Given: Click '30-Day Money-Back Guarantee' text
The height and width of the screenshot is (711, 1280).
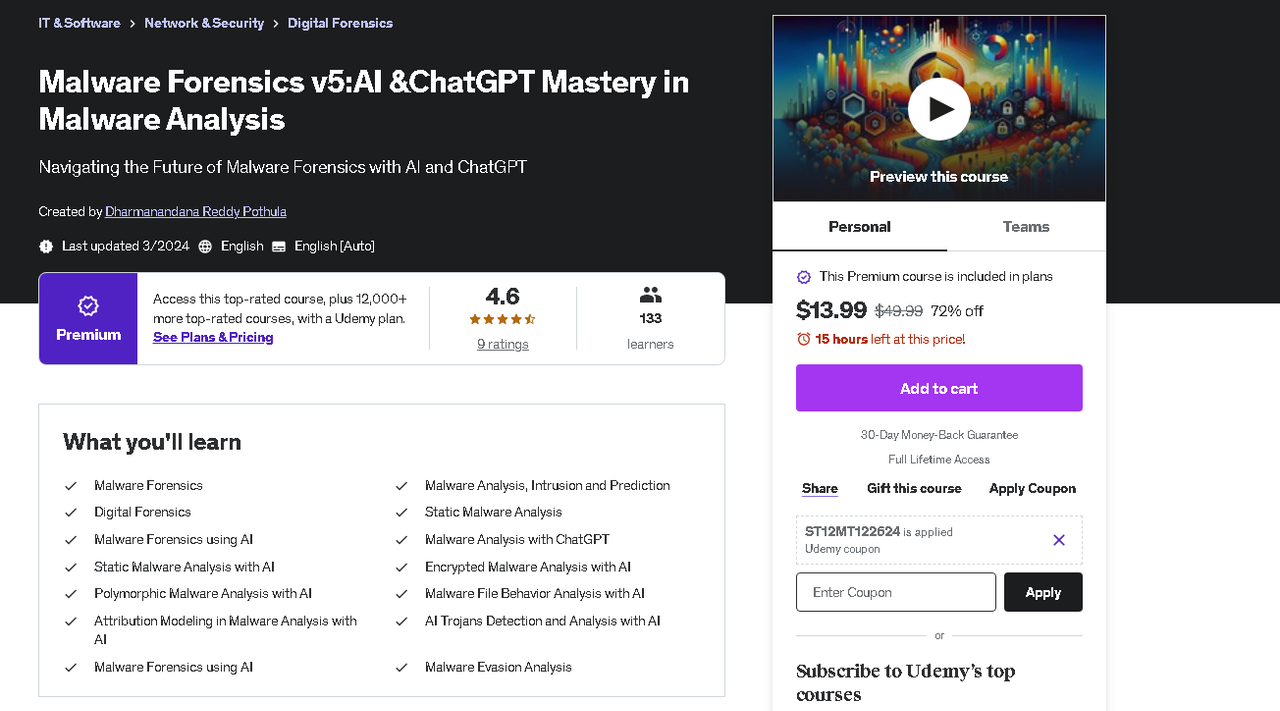Looking at the screenshot, I should click(939, 435).
